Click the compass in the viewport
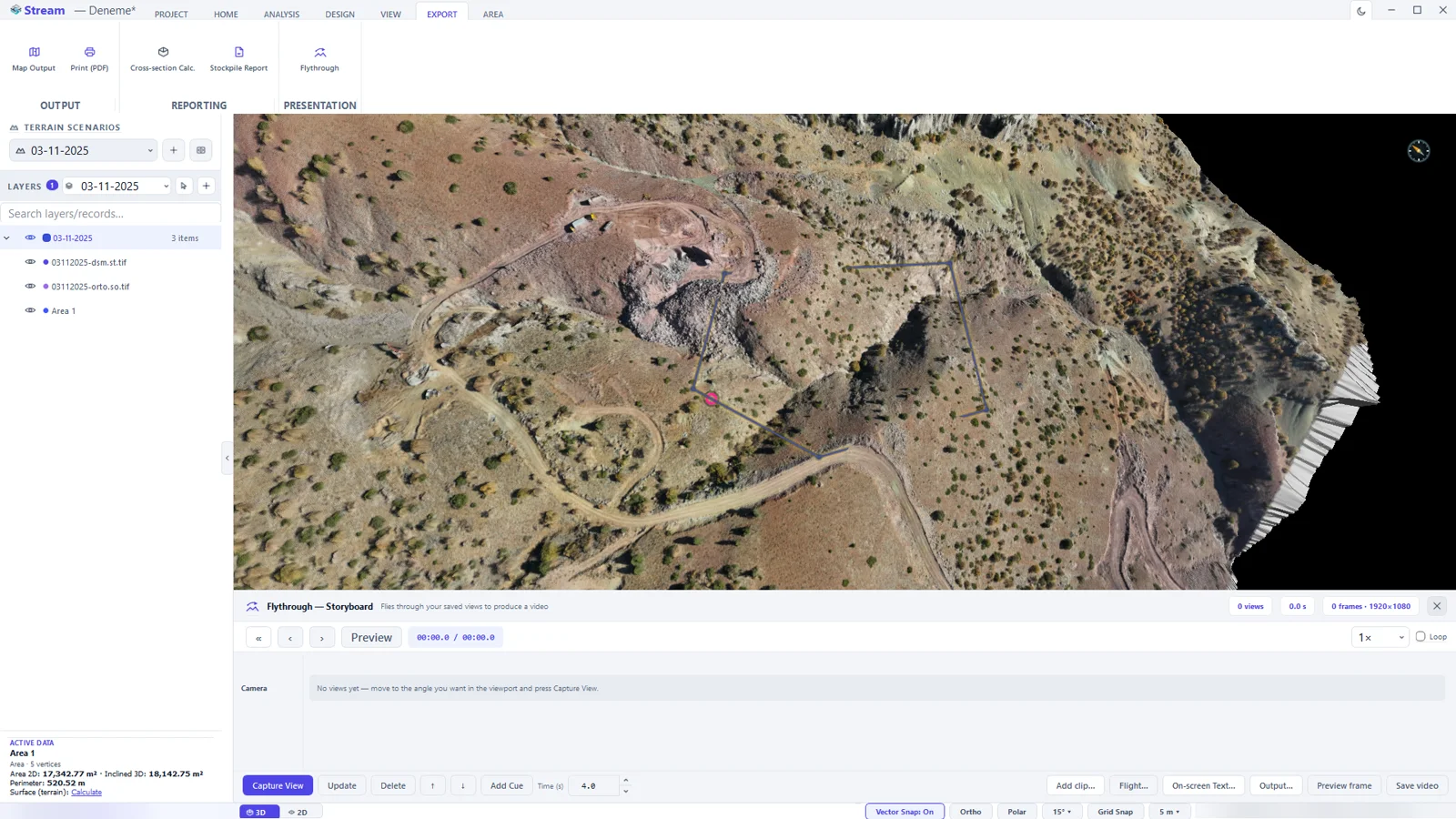This screenshot has height=819, width=1456. [1419, 151]
